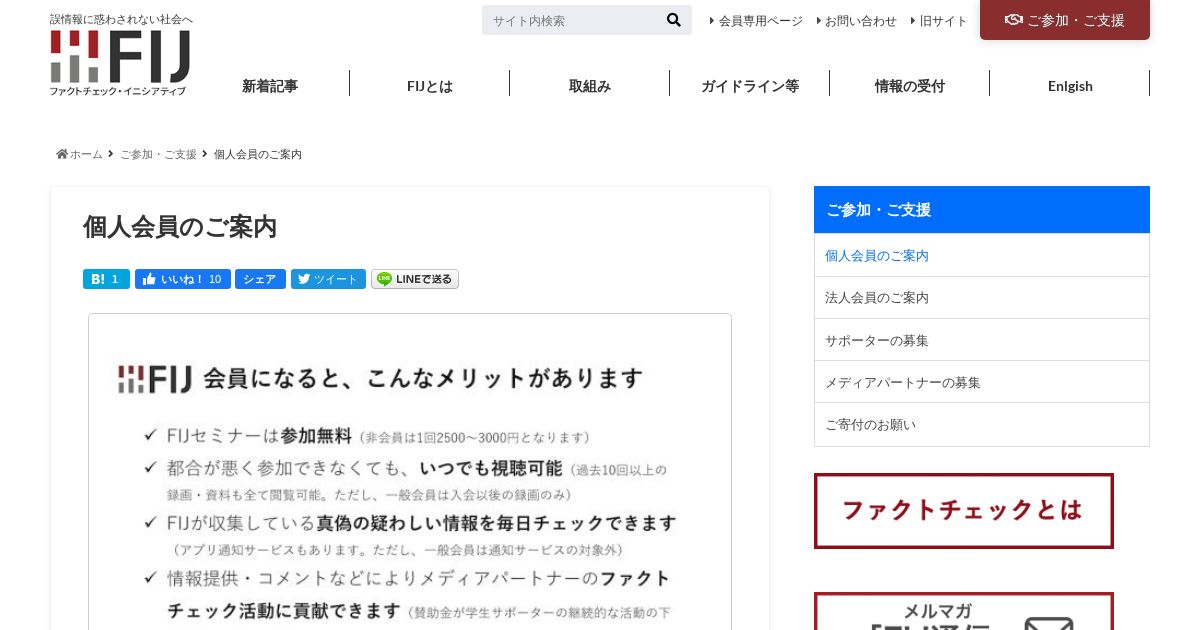Click the blue ご参加・ご支援 sidebar header
The width and height of the screenshot is (1200, 630).
tap(982, 209)
